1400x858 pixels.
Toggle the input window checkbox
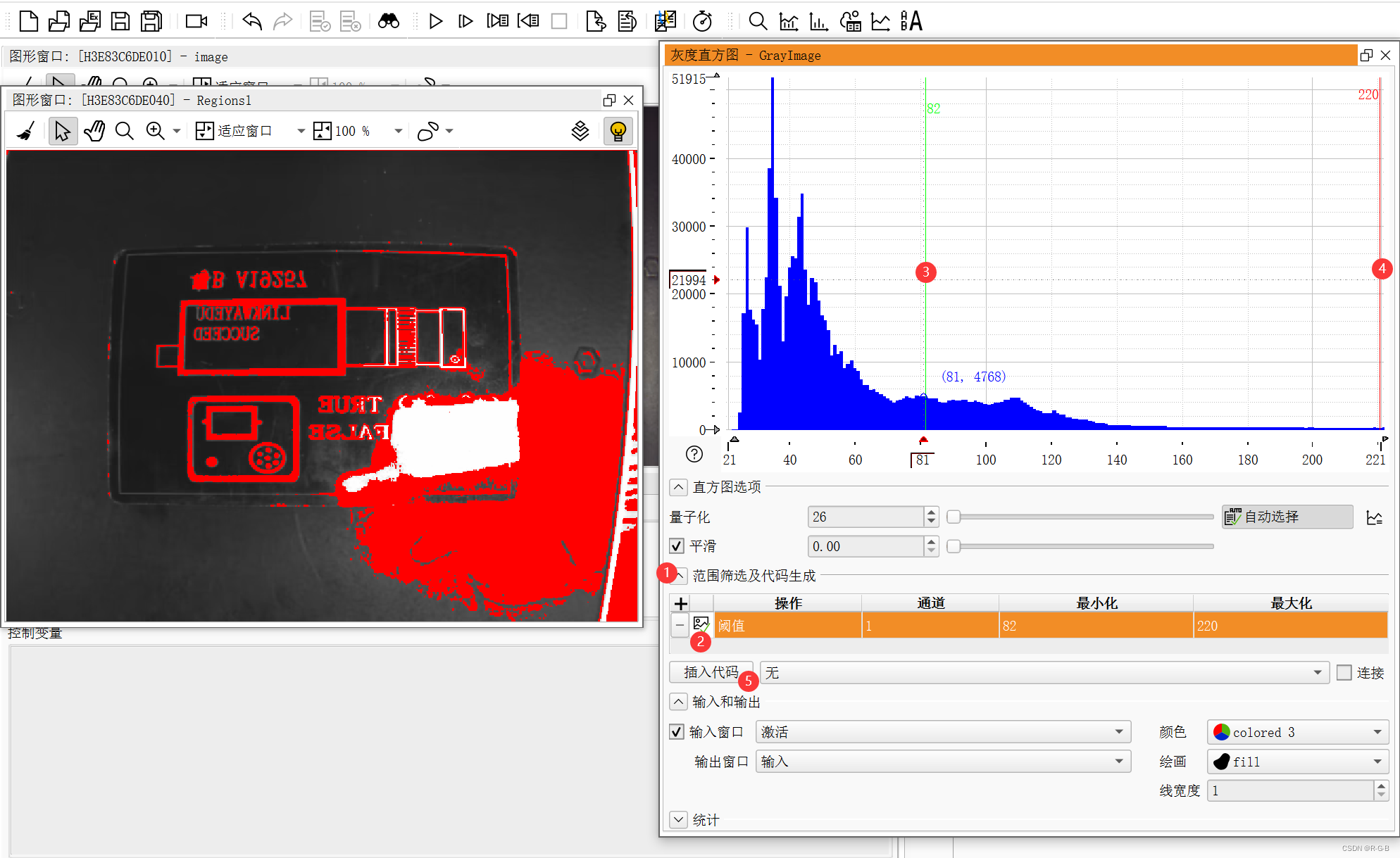point(677,732)
